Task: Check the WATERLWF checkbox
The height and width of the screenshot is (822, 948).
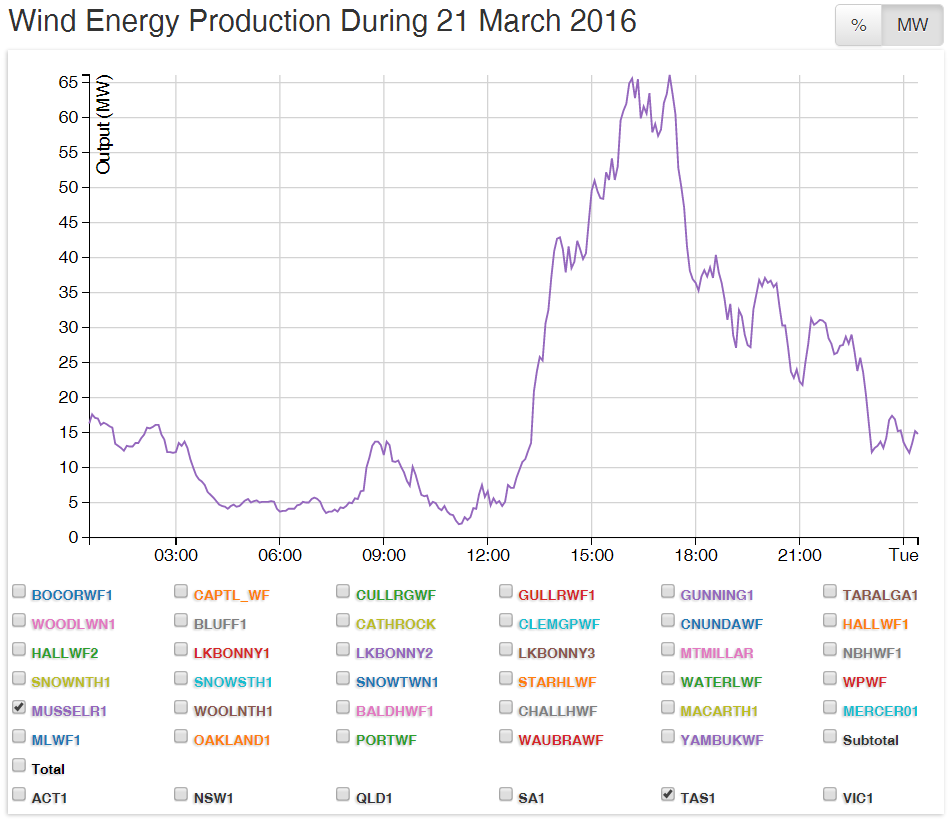Action: [x=667, y=678]
